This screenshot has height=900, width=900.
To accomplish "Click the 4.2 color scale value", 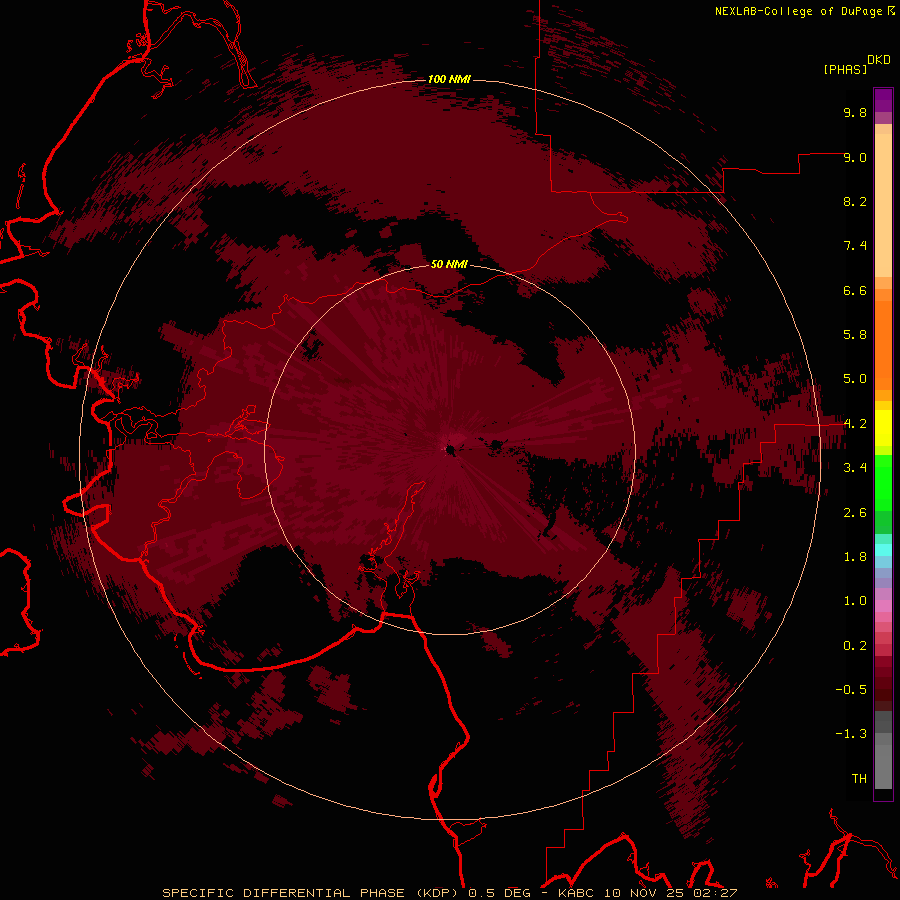I will click(855, 424).
